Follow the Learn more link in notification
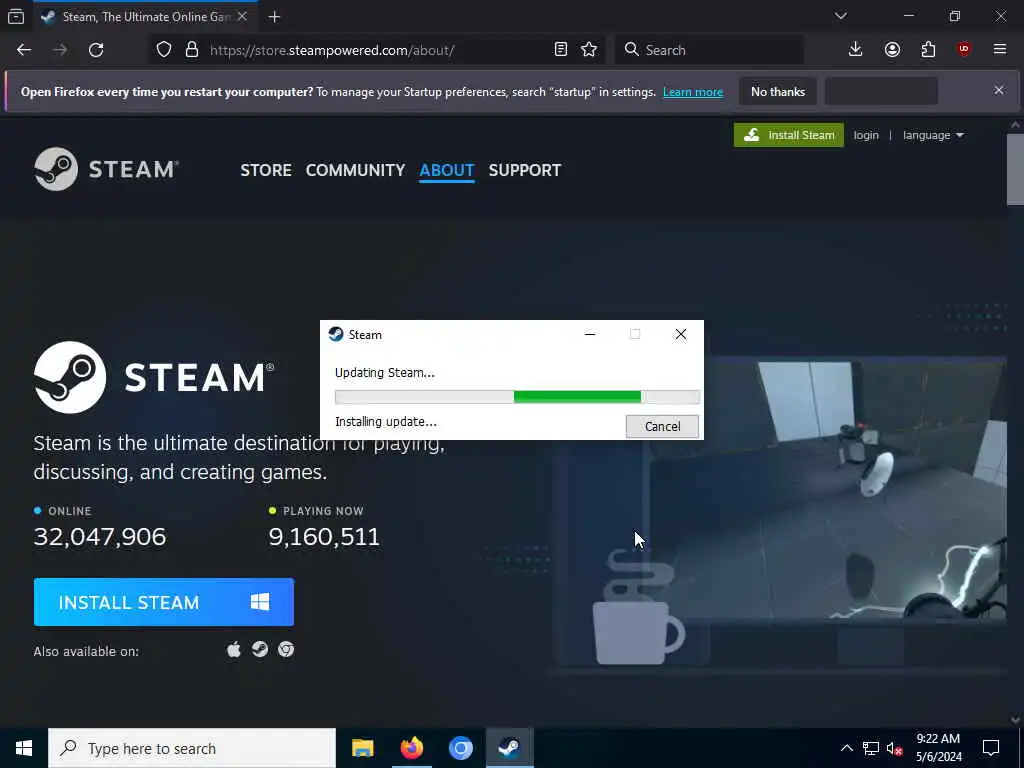 tap(693, 92)
